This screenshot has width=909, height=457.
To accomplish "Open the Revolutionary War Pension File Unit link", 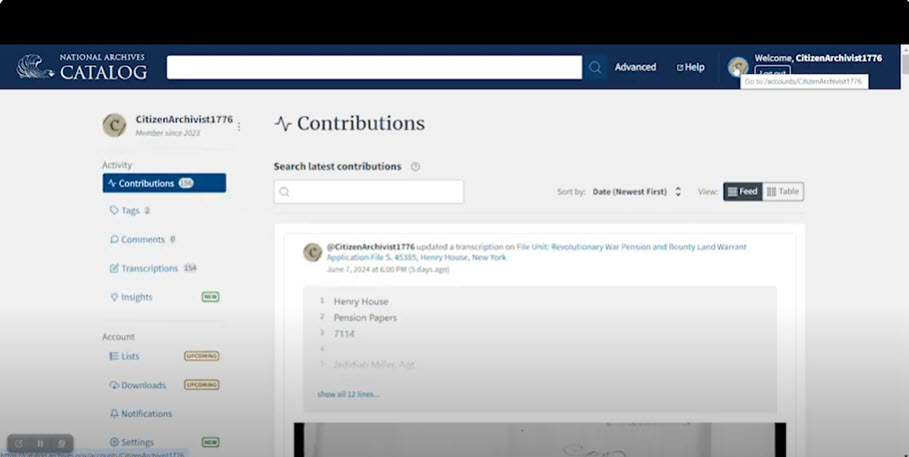I will (632, 247).
